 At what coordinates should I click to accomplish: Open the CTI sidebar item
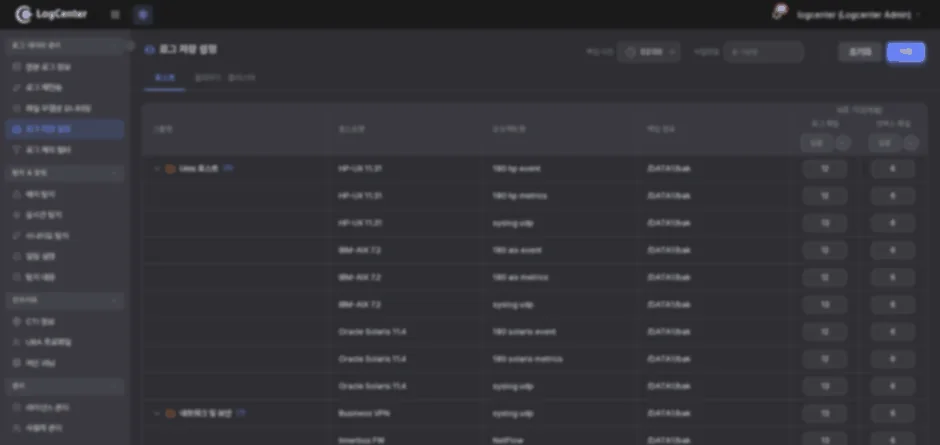[x=65, y=321]
